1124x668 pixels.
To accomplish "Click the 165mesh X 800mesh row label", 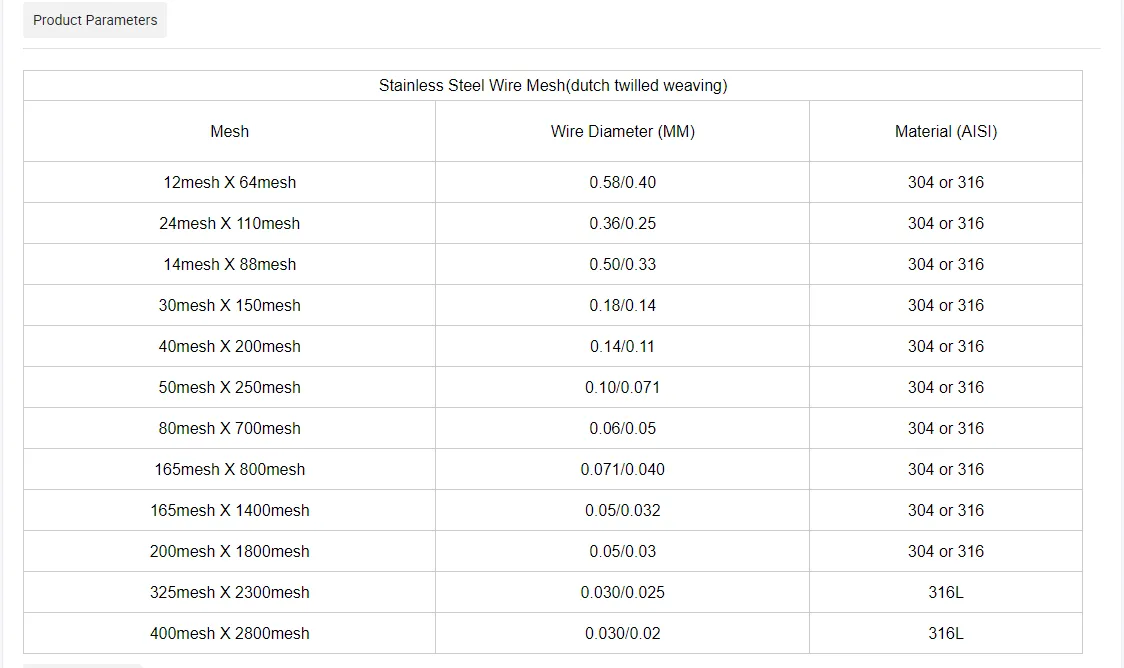I will point(230,469).
